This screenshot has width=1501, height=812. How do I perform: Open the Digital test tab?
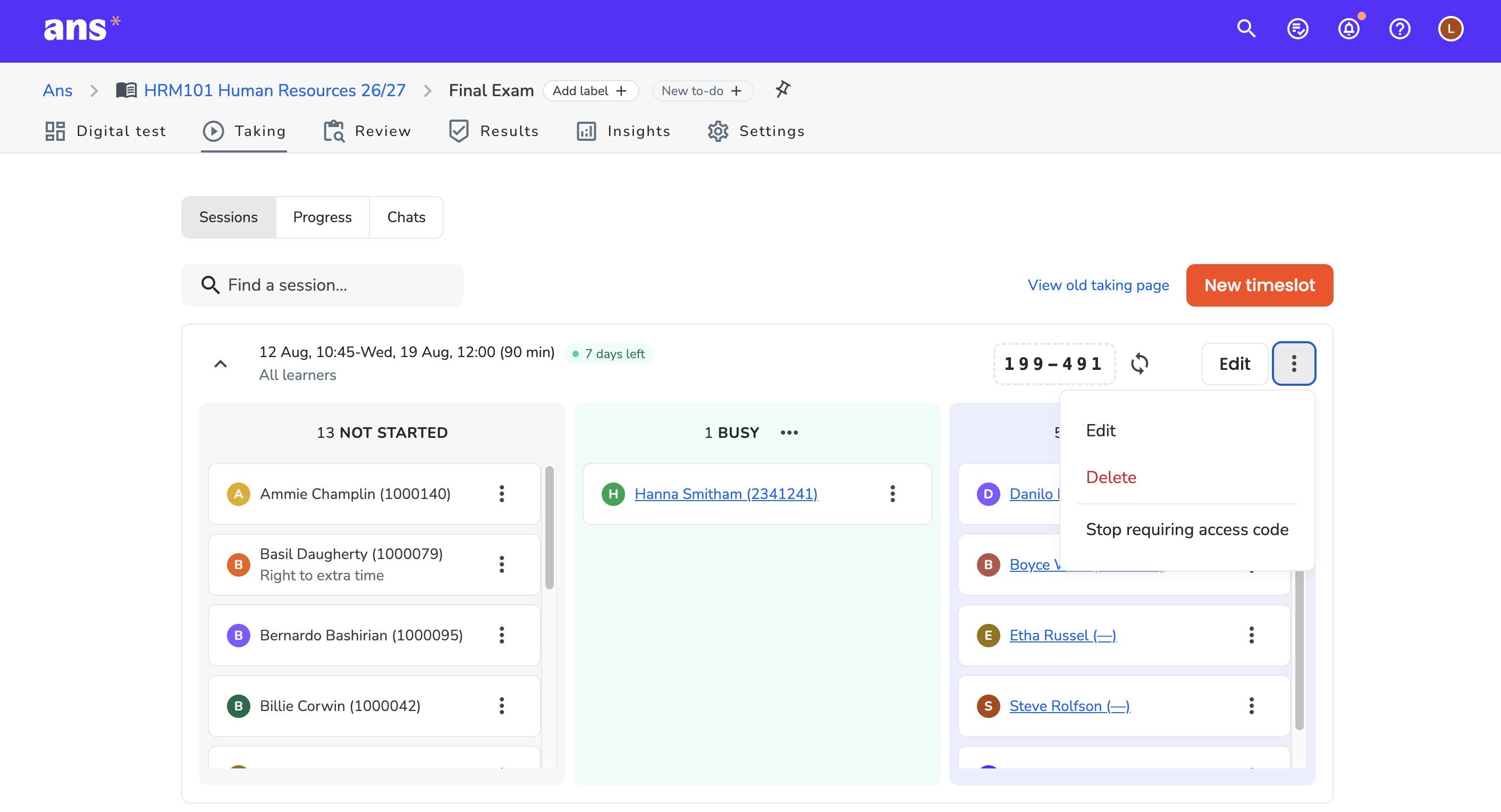tap(105, 131)
